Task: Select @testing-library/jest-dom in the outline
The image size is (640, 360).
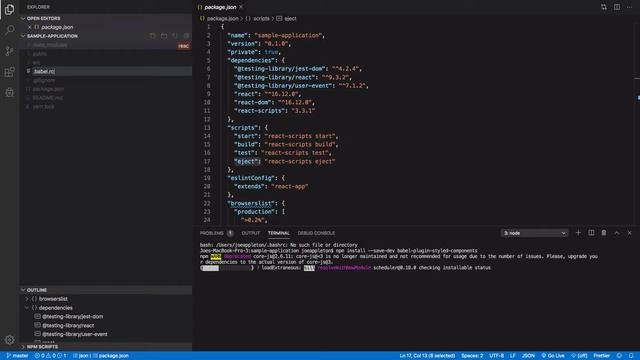Action: click(72, 316)
